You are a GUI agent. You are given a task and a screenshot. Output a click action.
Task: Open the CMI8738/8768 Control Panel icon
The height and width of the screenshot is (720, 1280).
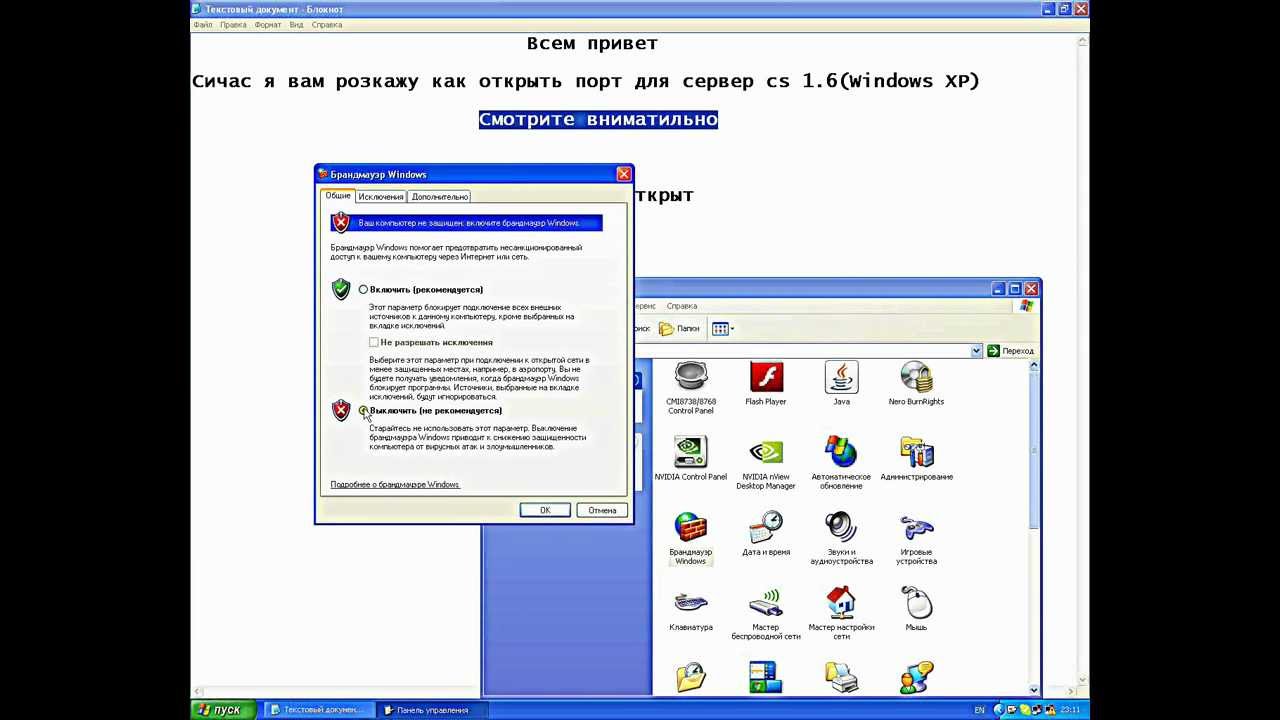[x=690, y=388]
